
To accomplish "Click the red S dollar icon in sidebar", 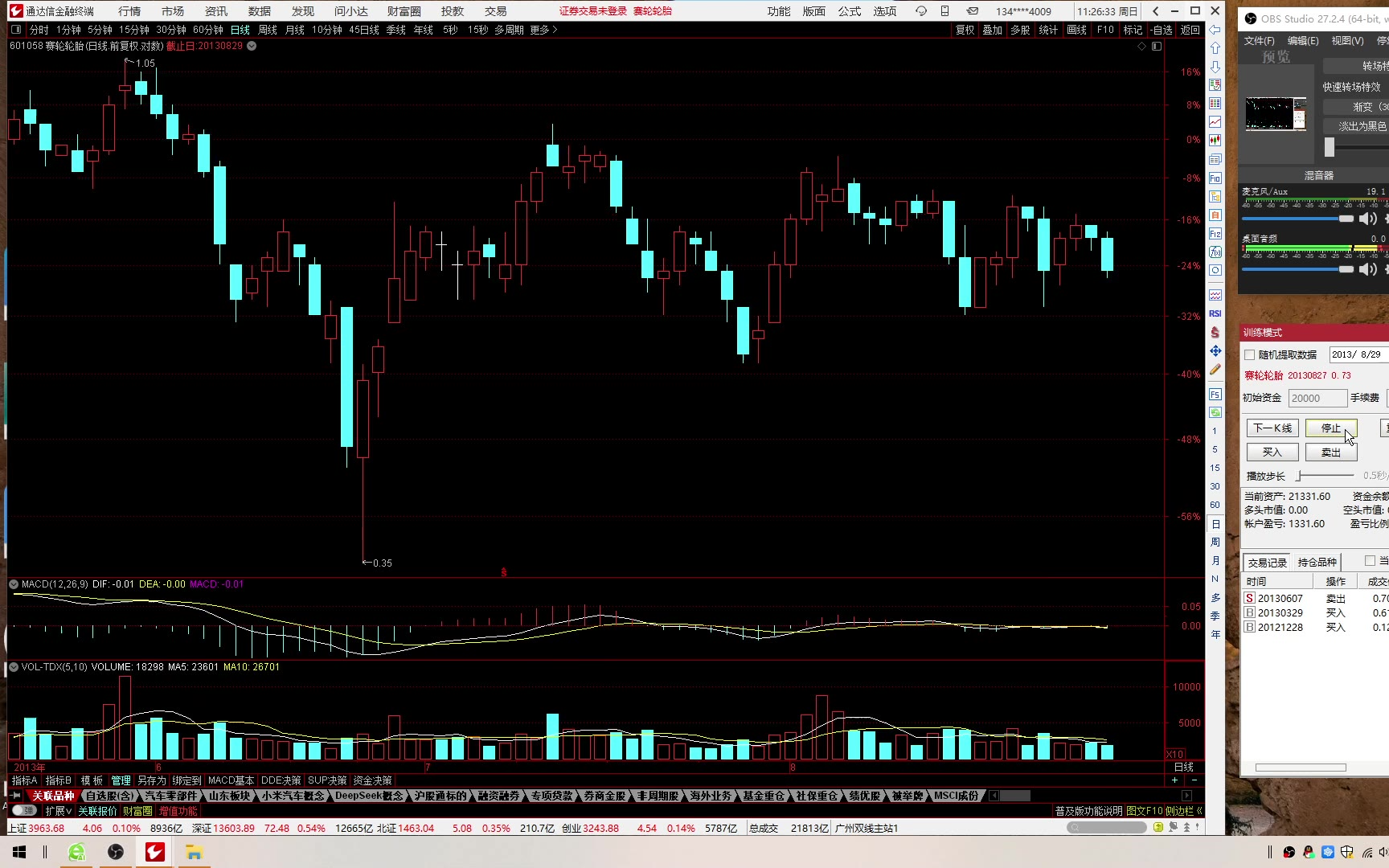I will (1215, 333).
